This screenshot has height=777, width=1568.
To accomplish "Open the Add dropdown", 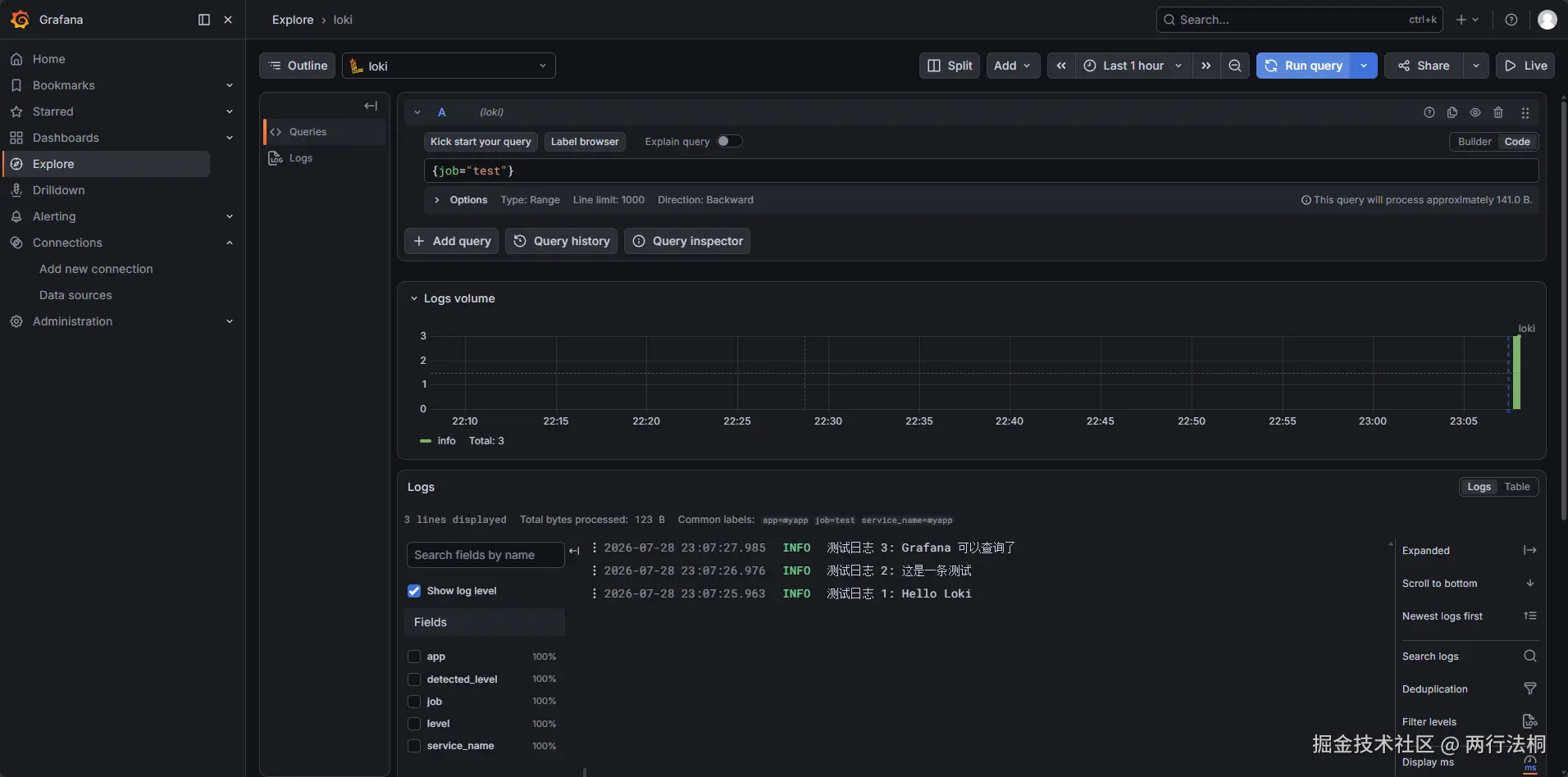I will tap(1013, 66).
